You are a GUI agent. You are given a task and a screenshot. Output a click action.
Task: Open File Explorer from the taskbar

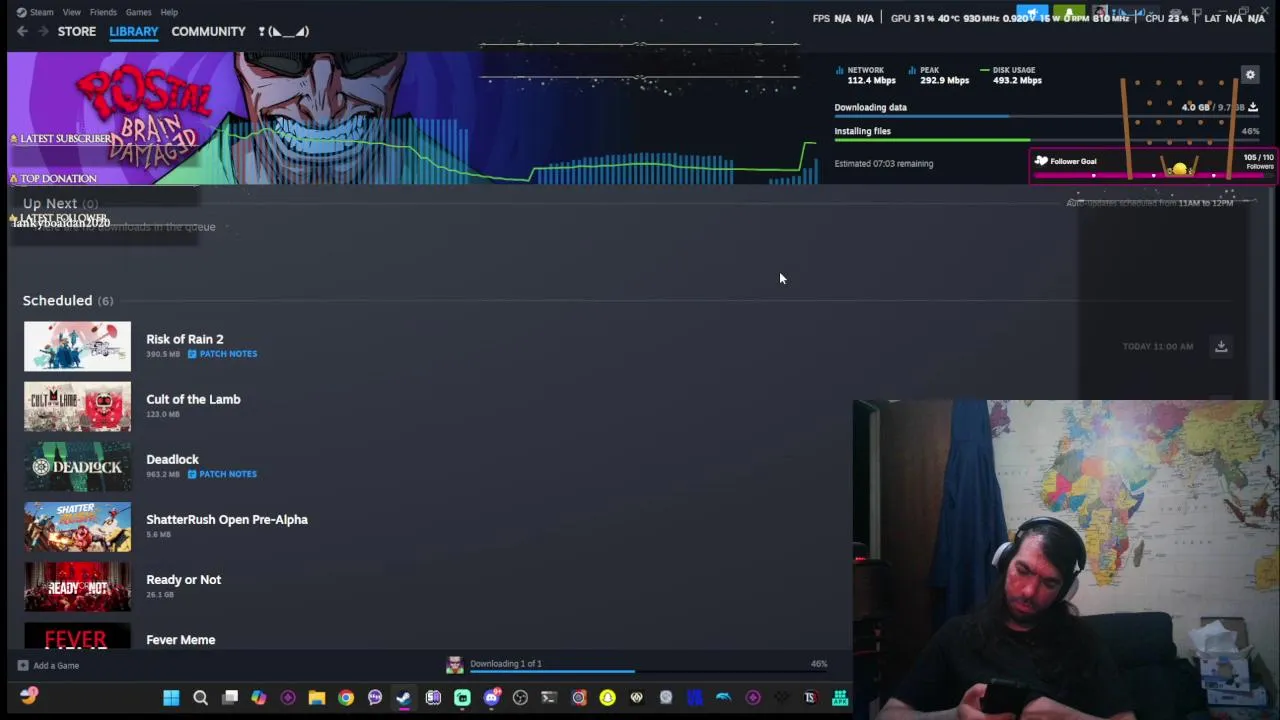317,698
